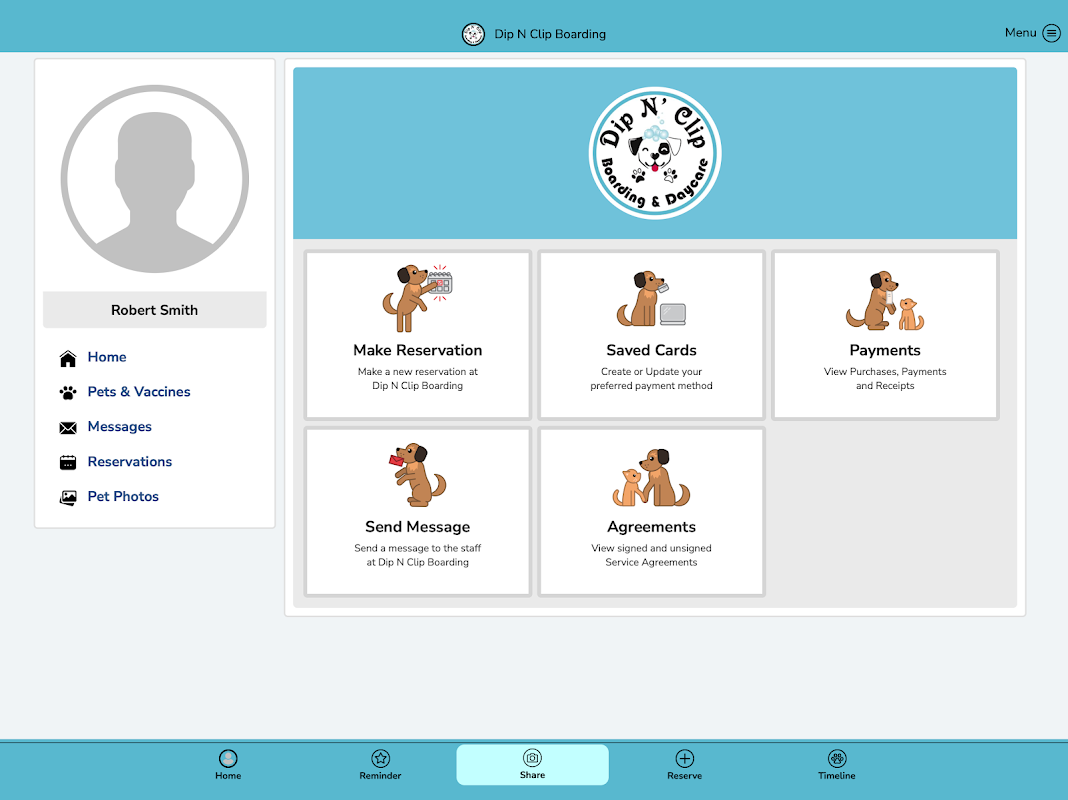Click the picture icon beside Pet Photos
Viewport: 1068px width, 800px height.
(x=68, y=498)
